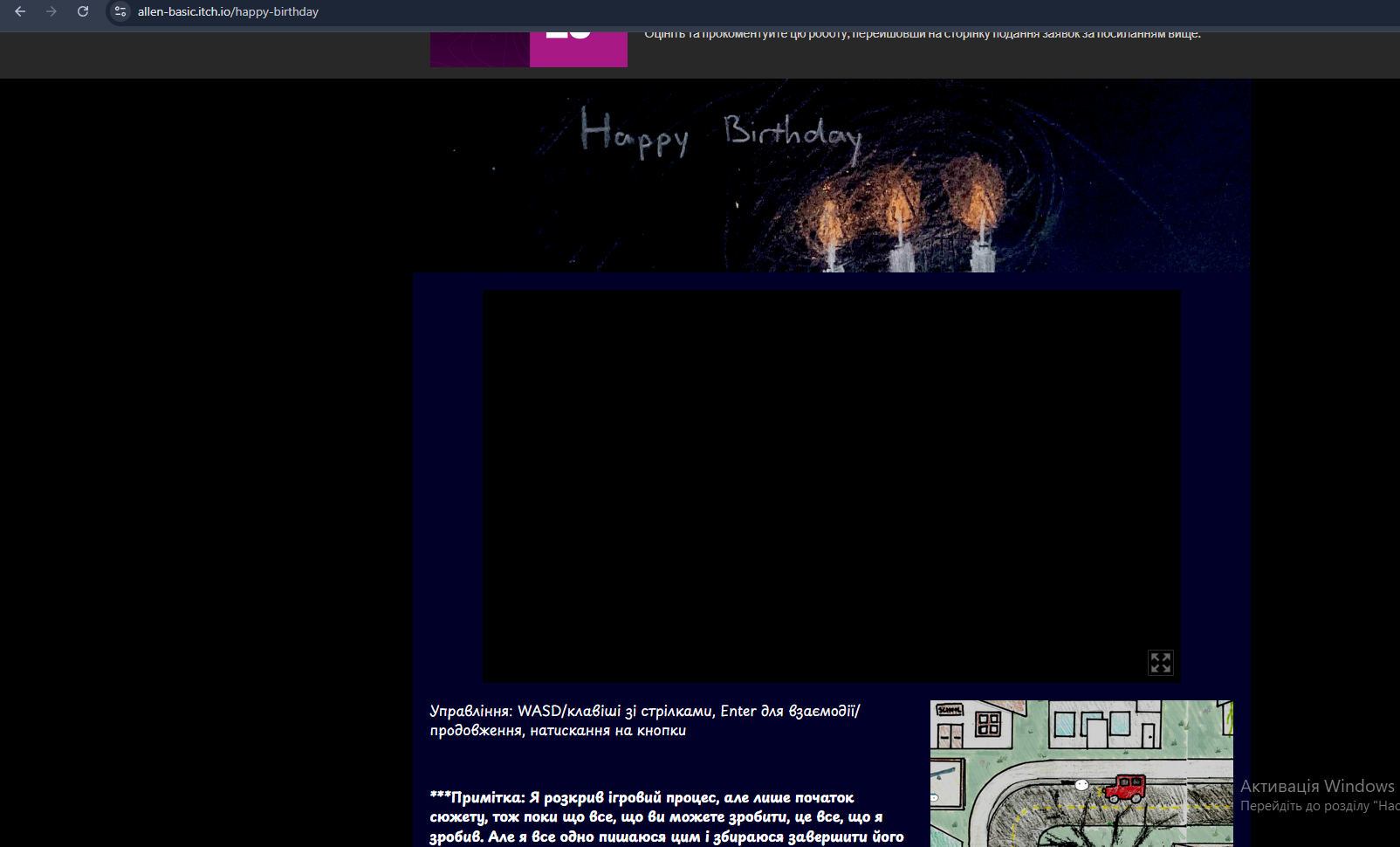
Task: Open the game screenshot with the red car
Action: 1081,774
